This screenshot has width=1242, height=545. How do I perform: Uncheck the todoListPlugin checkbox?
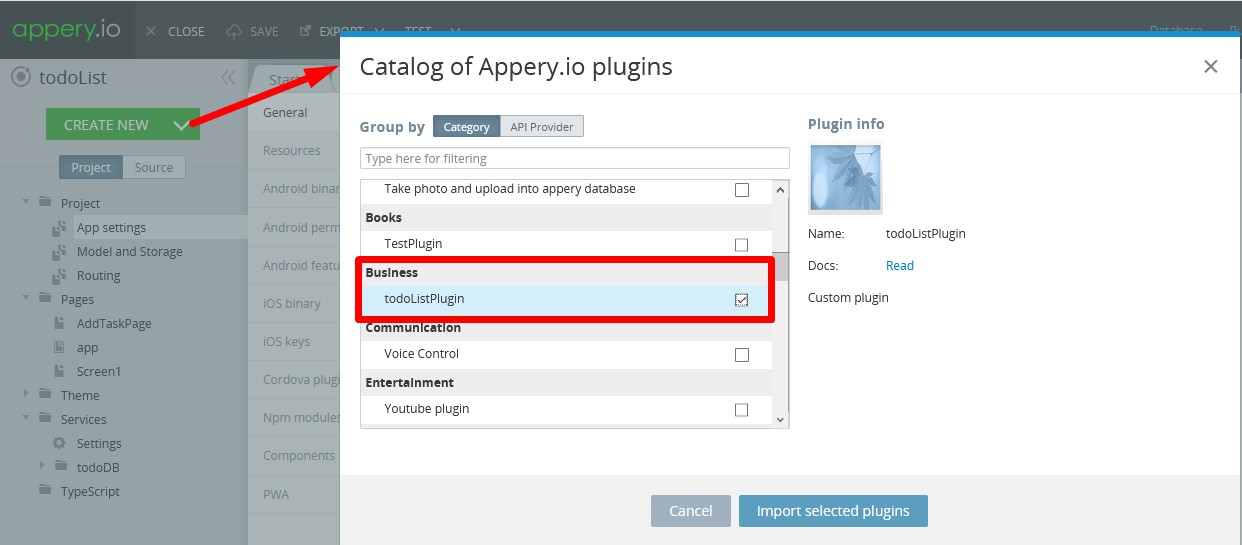click(x=741, y=299)
